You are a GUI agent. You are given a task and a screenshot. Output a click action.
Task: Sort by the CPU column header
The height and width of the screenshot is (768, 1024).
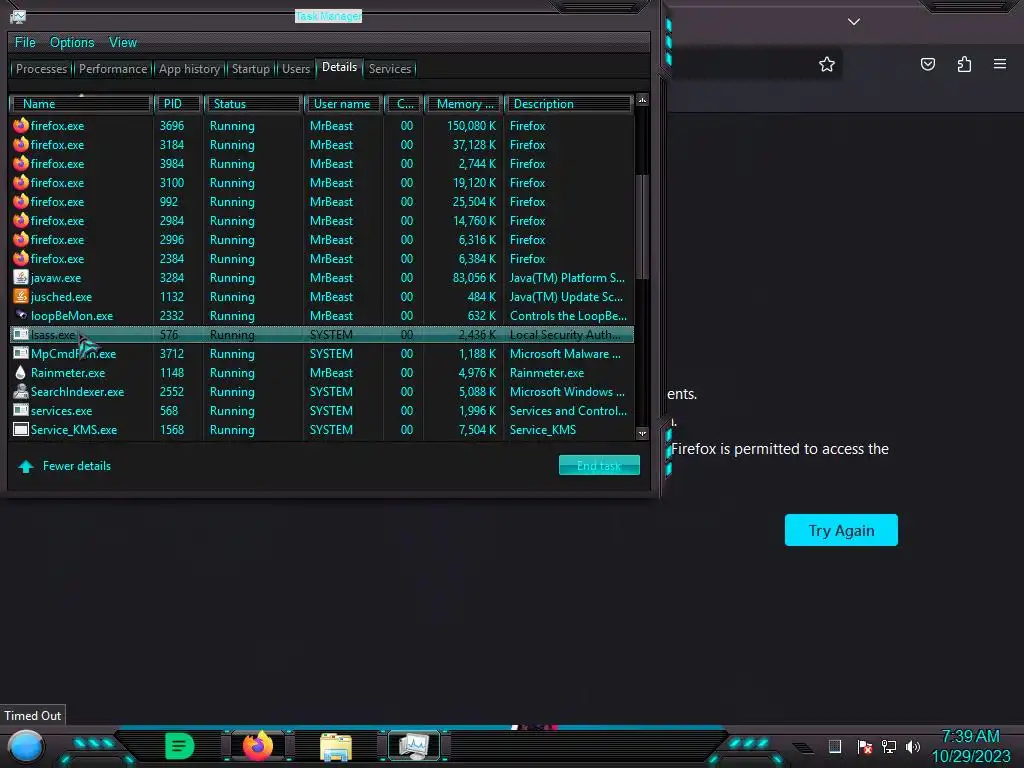(x=404, y=104)
